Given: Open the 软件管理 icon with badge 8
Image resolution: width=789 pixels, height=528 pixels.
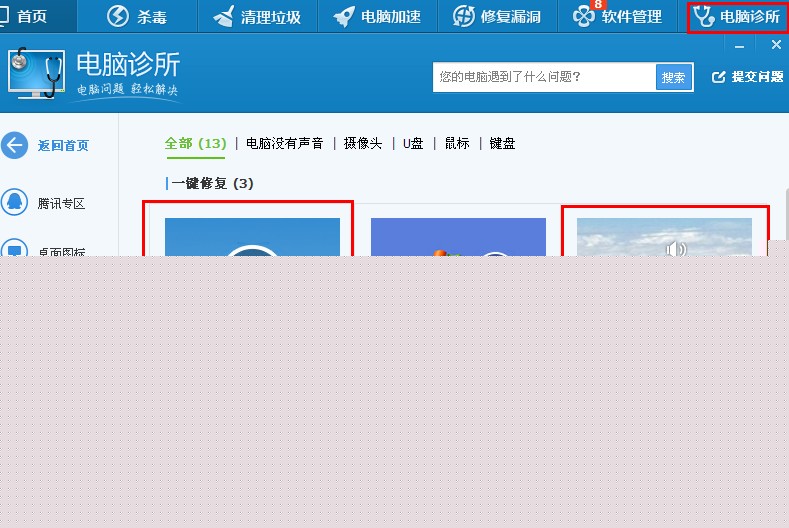Looking at the screenshot, I should pos(584,16).
